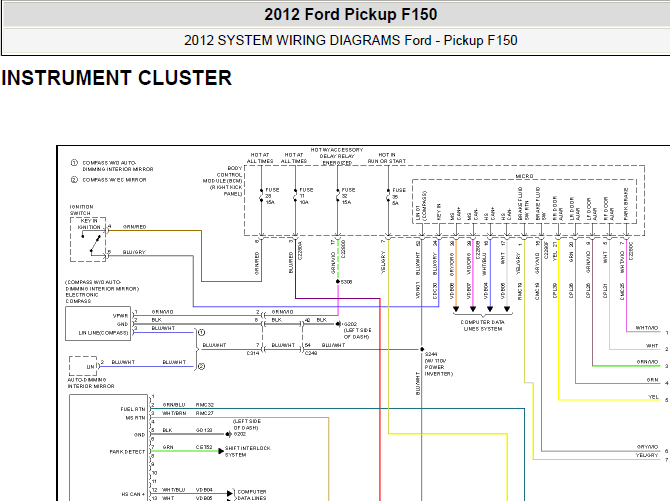Click the 'S244' splice label
670x501 pixels.
tap(431, 354)
